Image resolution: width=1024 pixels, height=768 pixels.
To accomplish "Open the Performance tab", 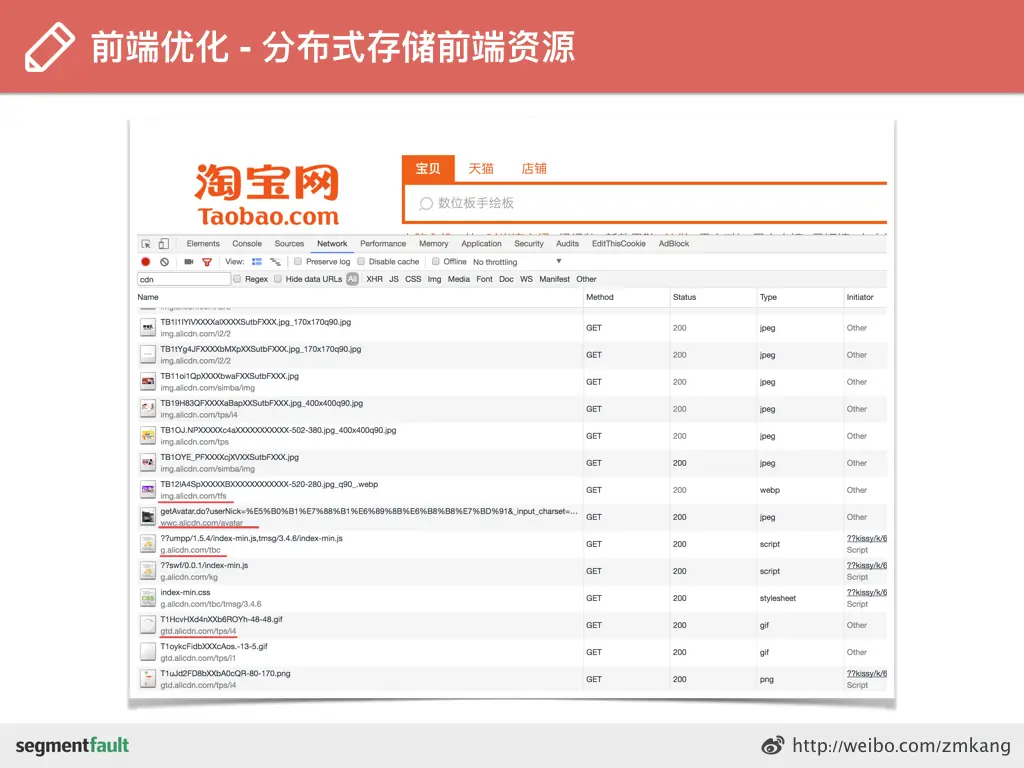I will [383, 244].
